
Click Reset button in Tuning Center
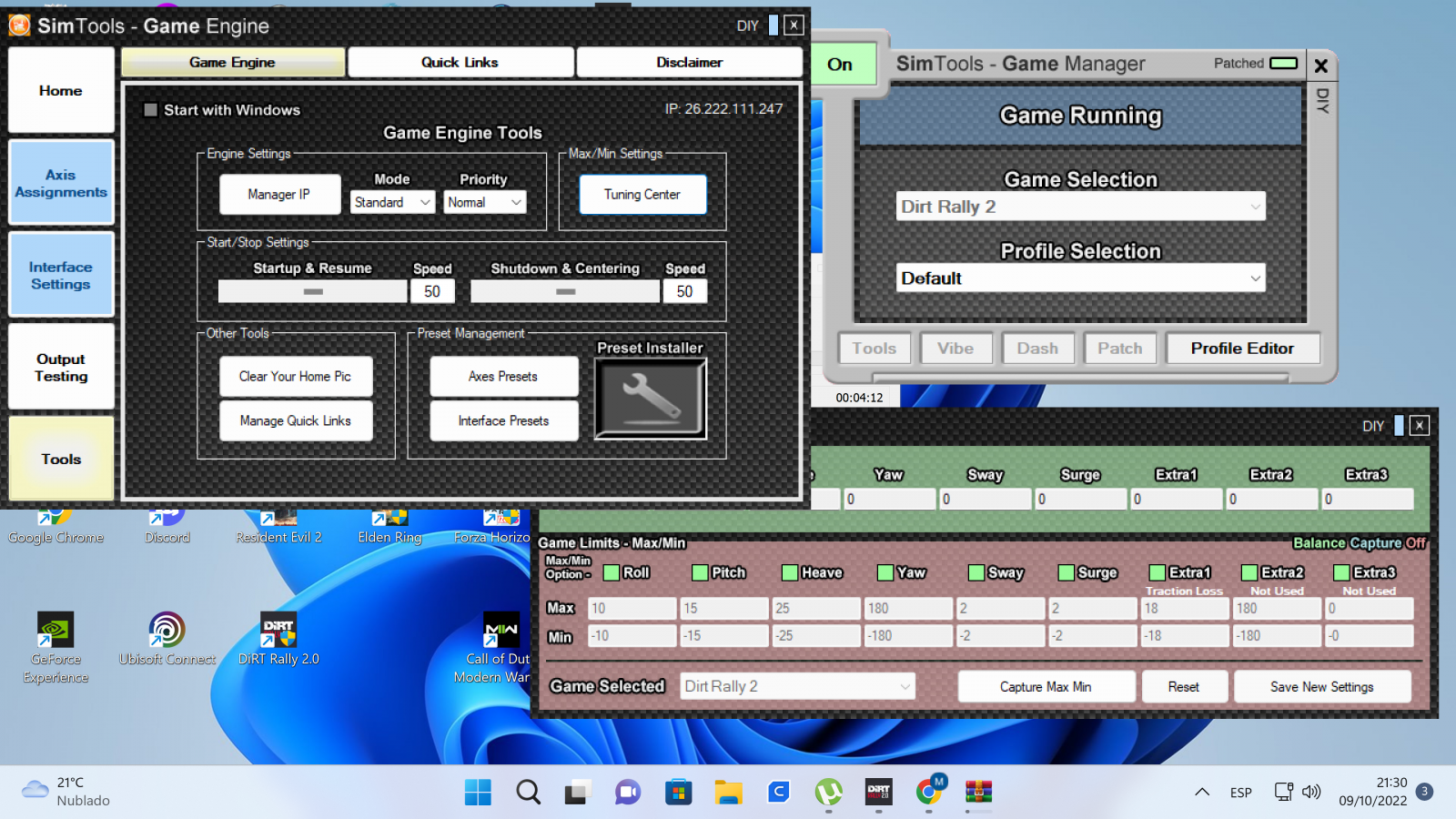(x=1184, y=687)
